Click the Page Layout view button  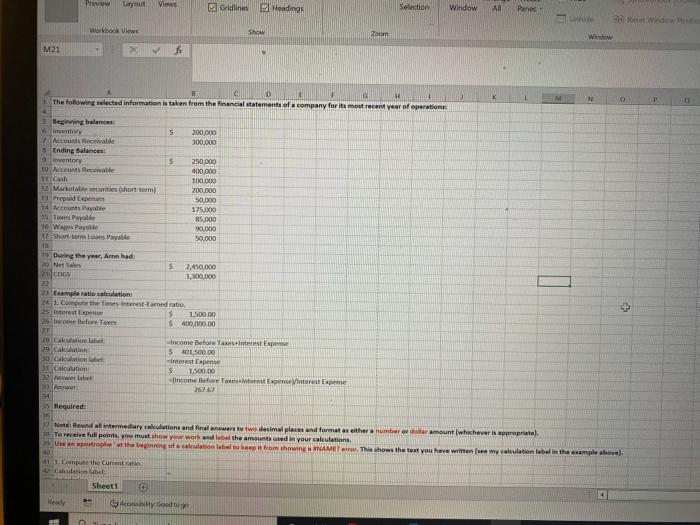click(x=134, y=4)
